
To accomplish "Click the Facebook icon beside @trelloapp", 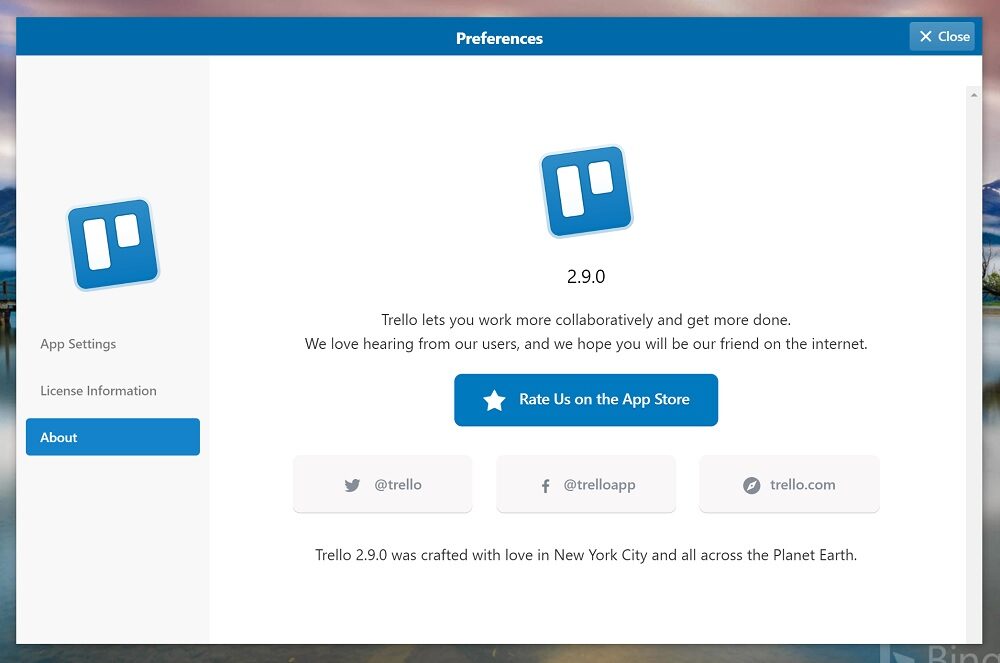I will tap(545, 485).
